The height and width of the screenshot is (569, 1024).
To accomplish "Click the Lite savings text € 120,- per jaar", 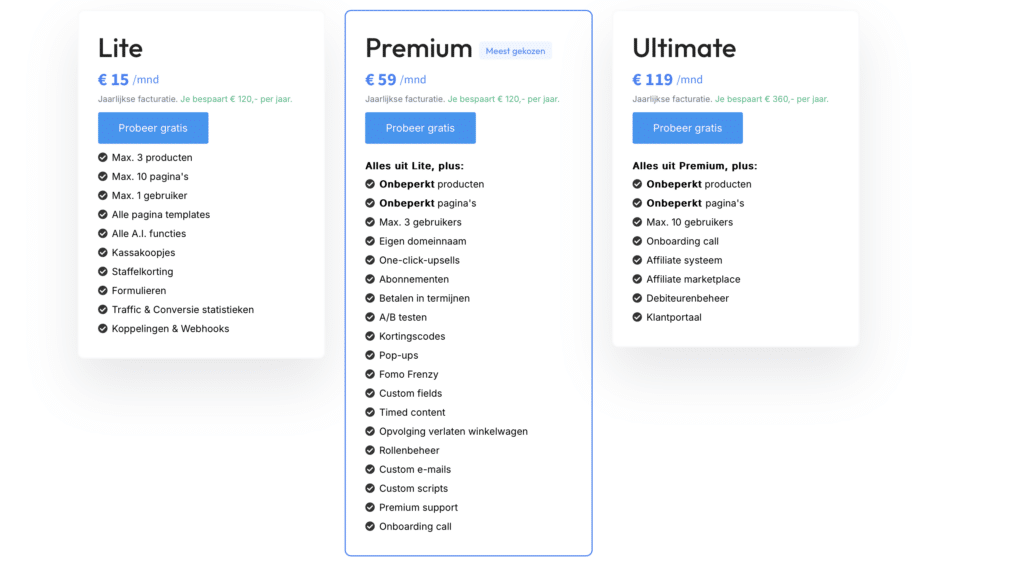I will click(x=236, y=99).
